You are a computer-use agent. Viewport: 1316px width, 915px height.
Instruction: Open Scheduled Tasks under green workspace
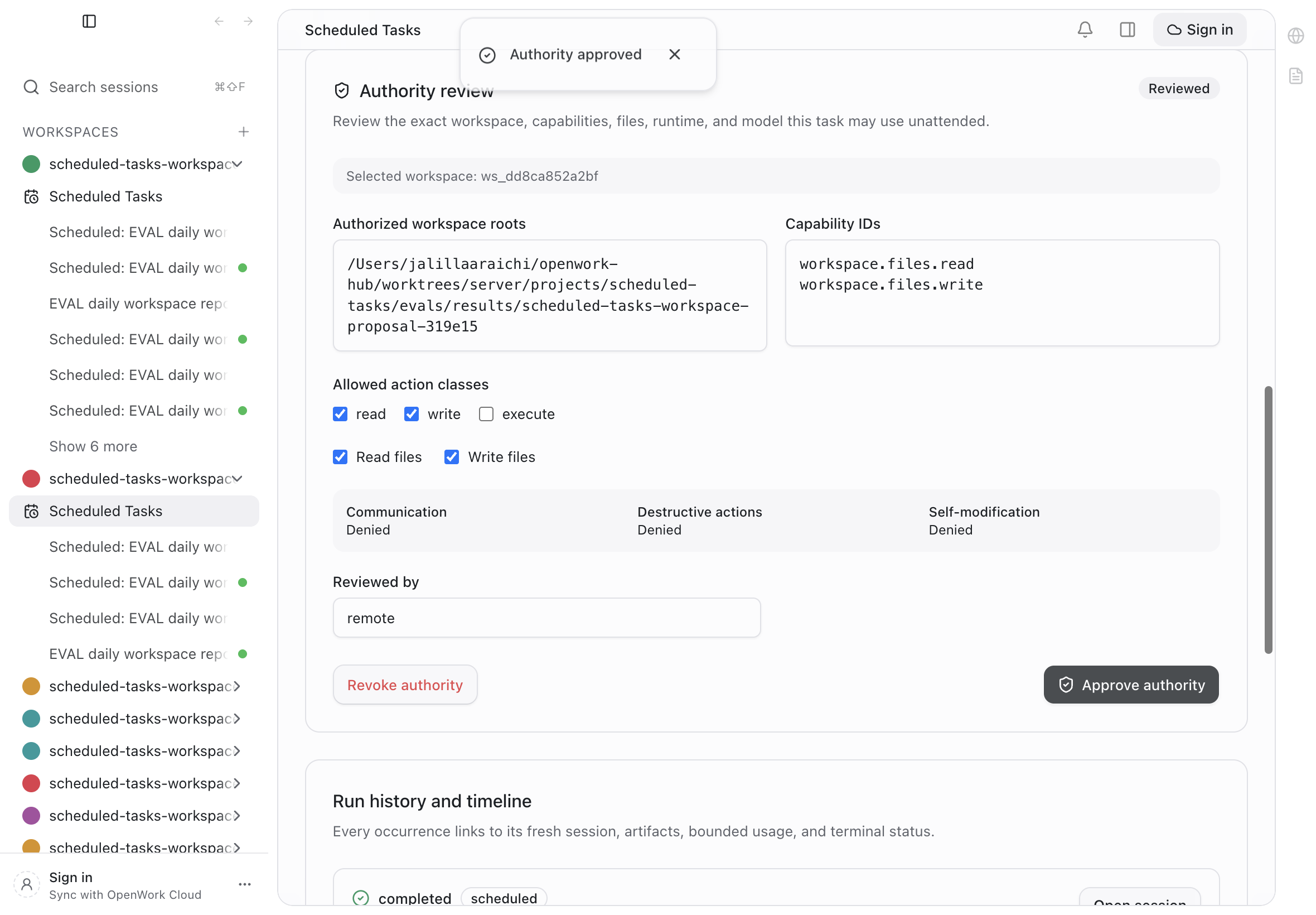(x=134, y=196)
